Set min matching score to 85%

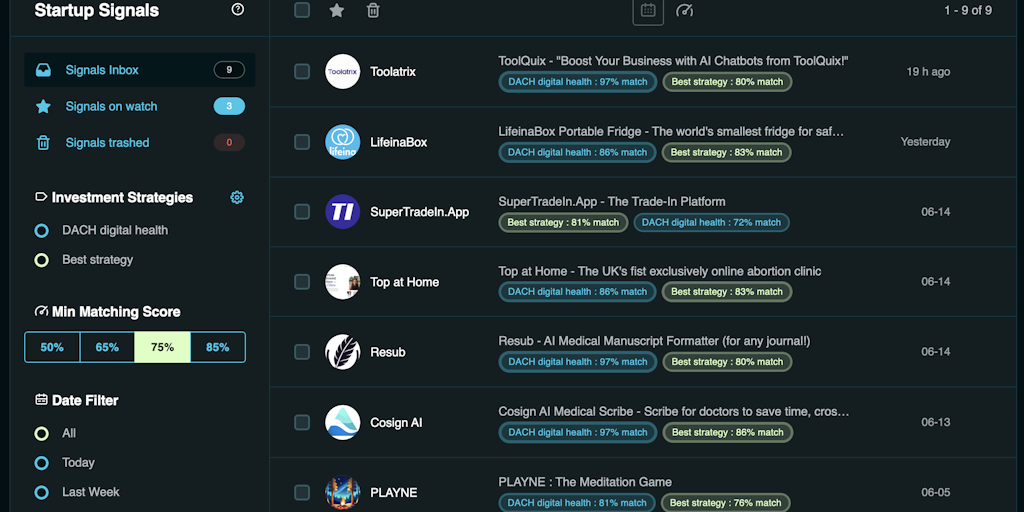point(217,347)
